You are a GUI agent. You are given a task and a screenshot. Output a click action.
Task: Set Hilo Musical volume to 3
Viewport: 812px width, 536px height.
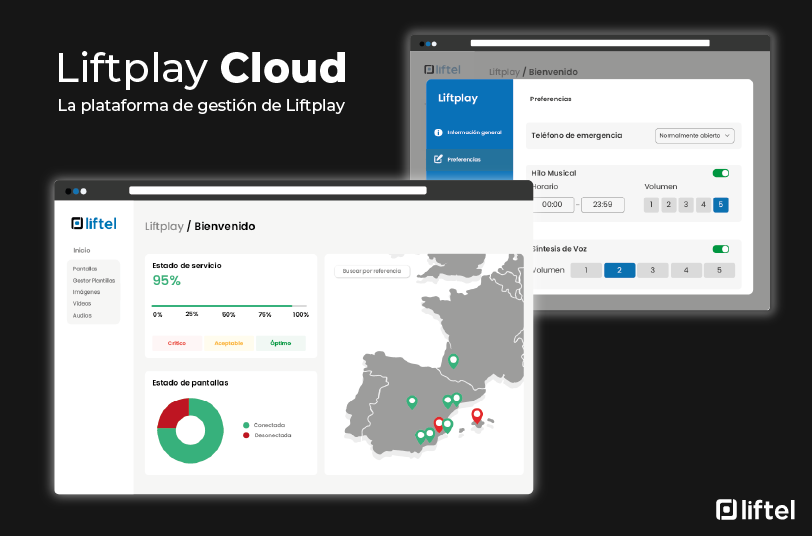point(686,205)
